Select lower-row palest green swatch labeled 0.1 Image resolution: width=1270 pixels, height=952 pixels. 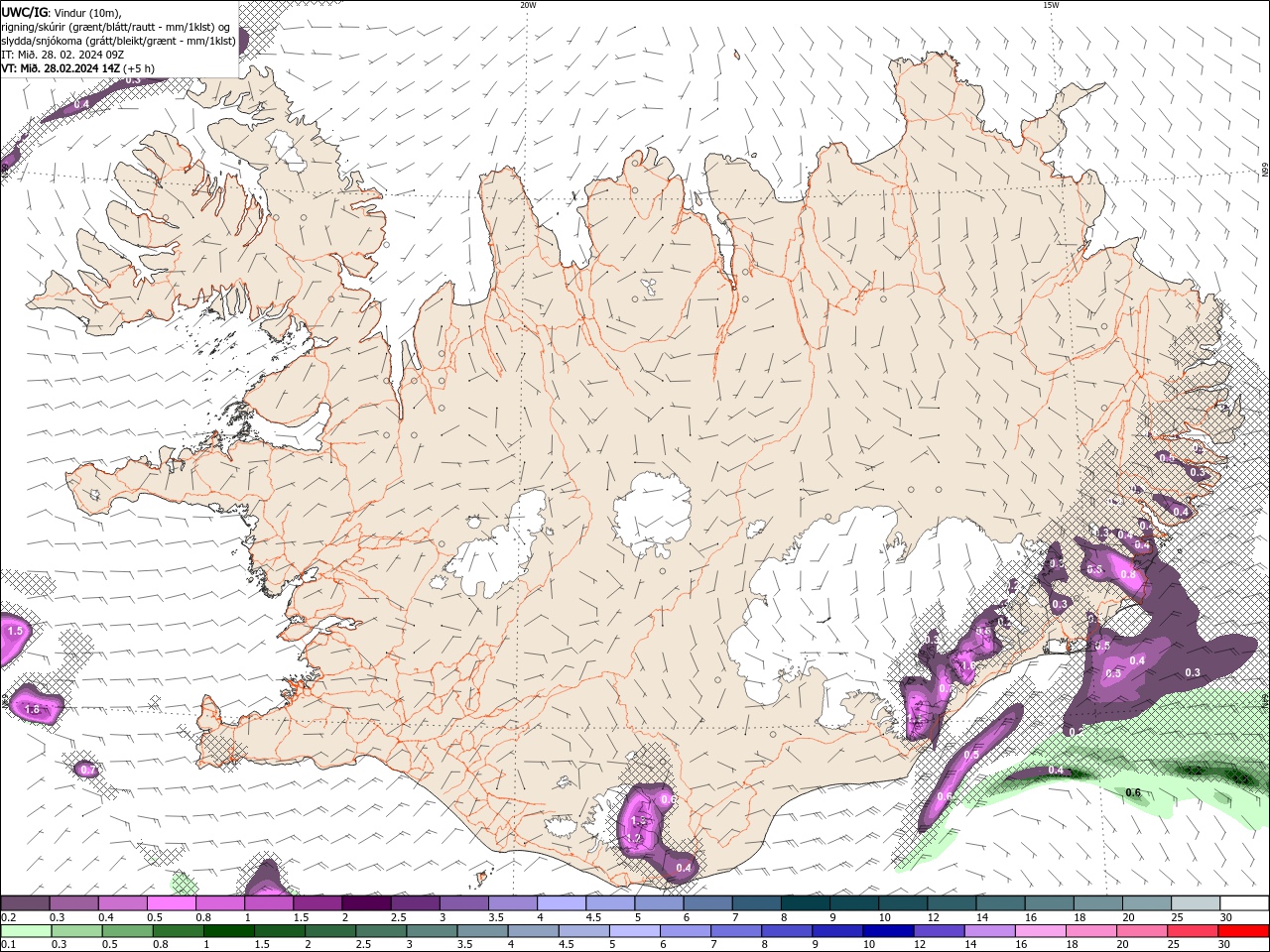pyautogui.click(x=26, y=931)
